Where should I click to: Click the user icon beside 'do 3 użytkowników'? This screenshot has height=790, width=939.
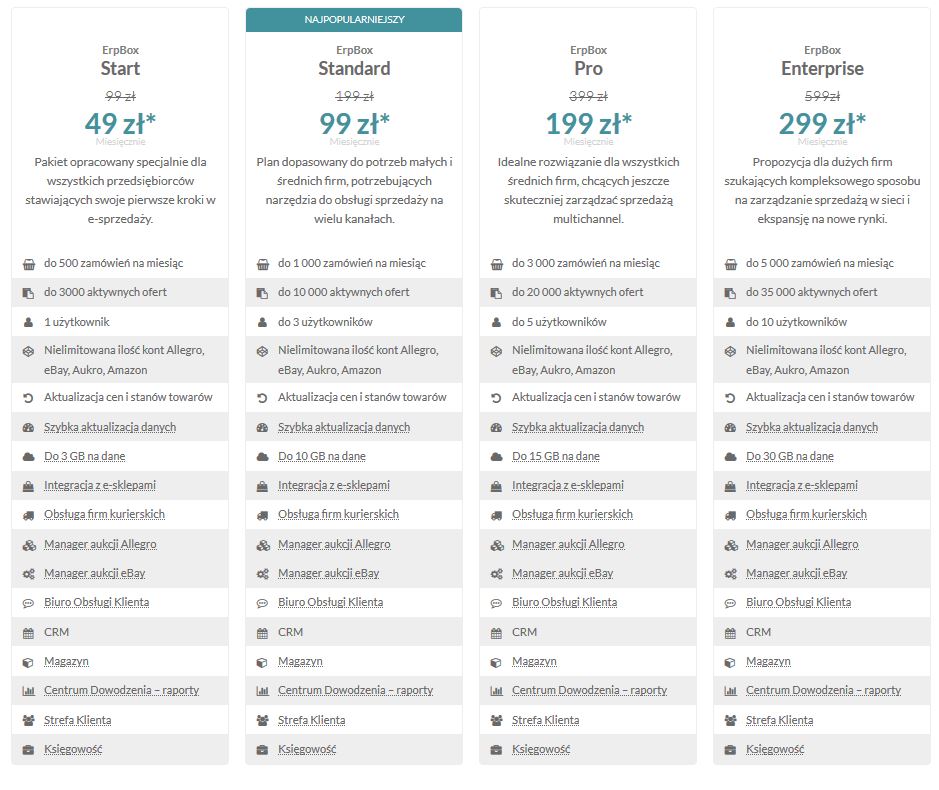click(262, 322)
